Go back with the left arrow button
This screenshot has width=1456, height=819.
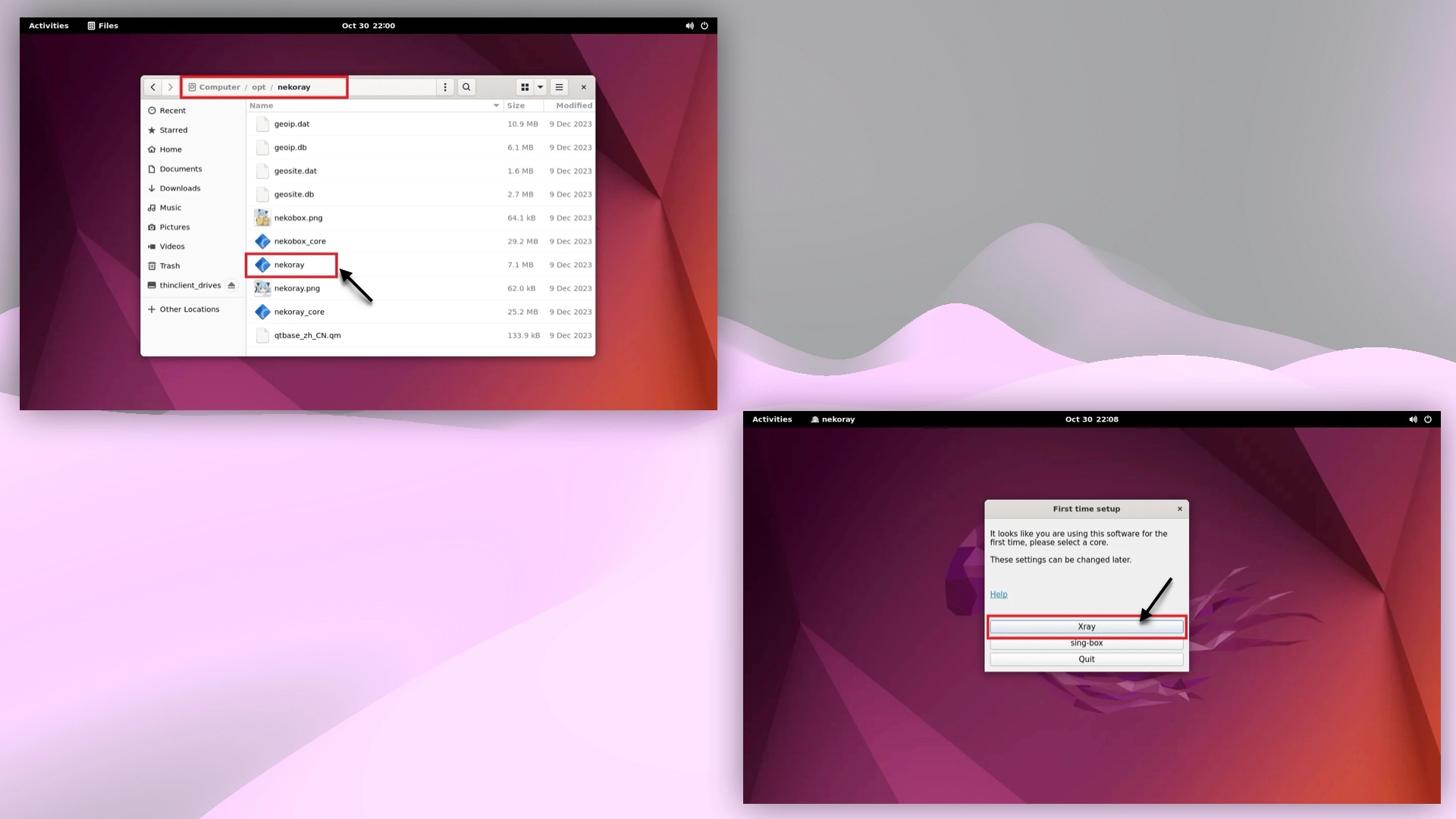point(152,87)
